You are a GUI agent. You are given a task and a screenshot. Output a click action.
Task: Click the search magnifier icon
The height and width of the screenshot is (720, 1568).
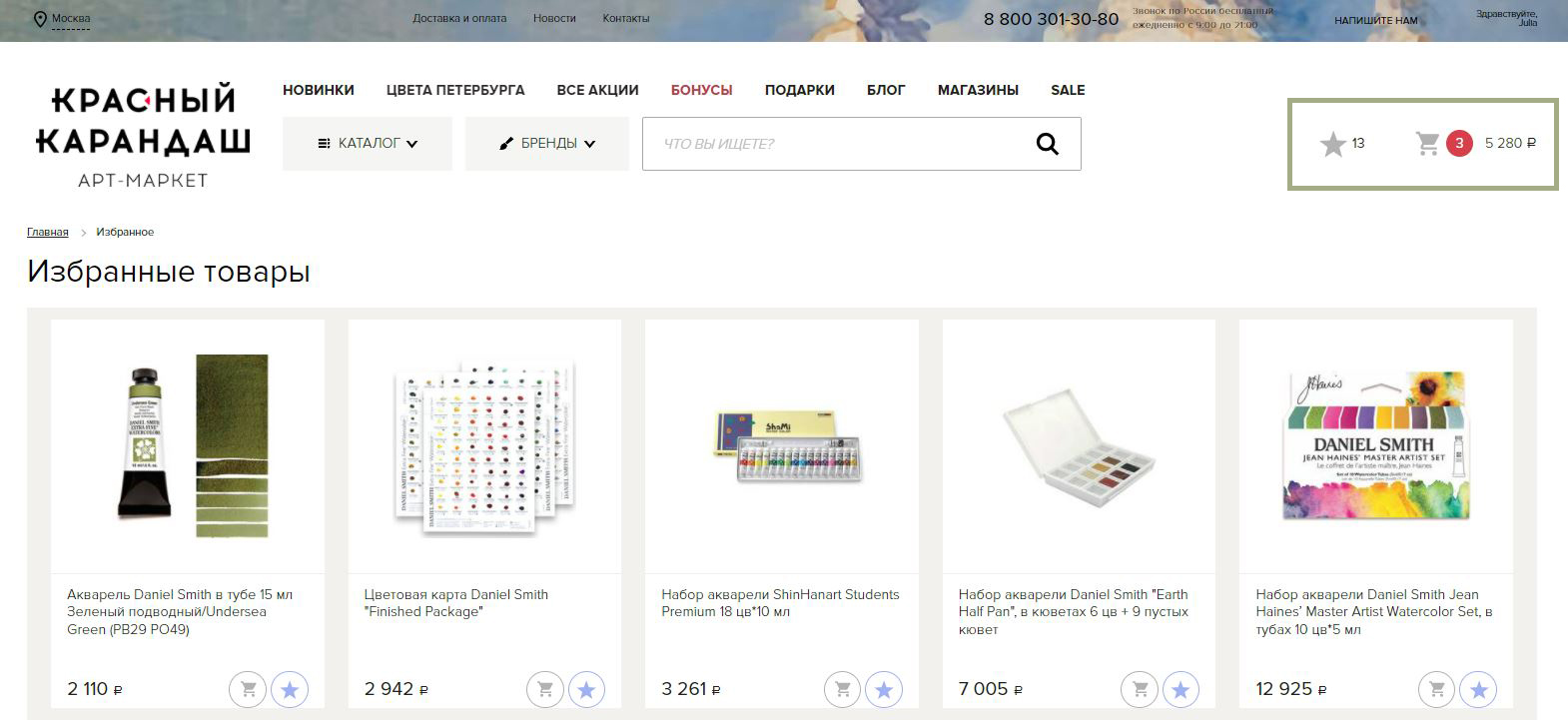pos(1047,144)
